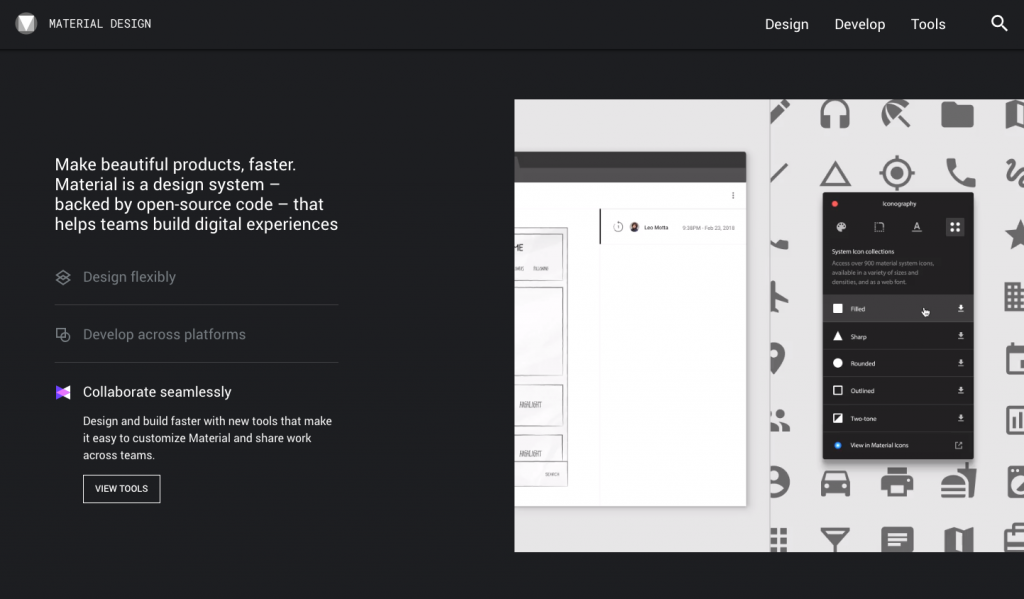Choose the Rounded icon style row
The image size is (1024, 599).
tap(898, 363)
